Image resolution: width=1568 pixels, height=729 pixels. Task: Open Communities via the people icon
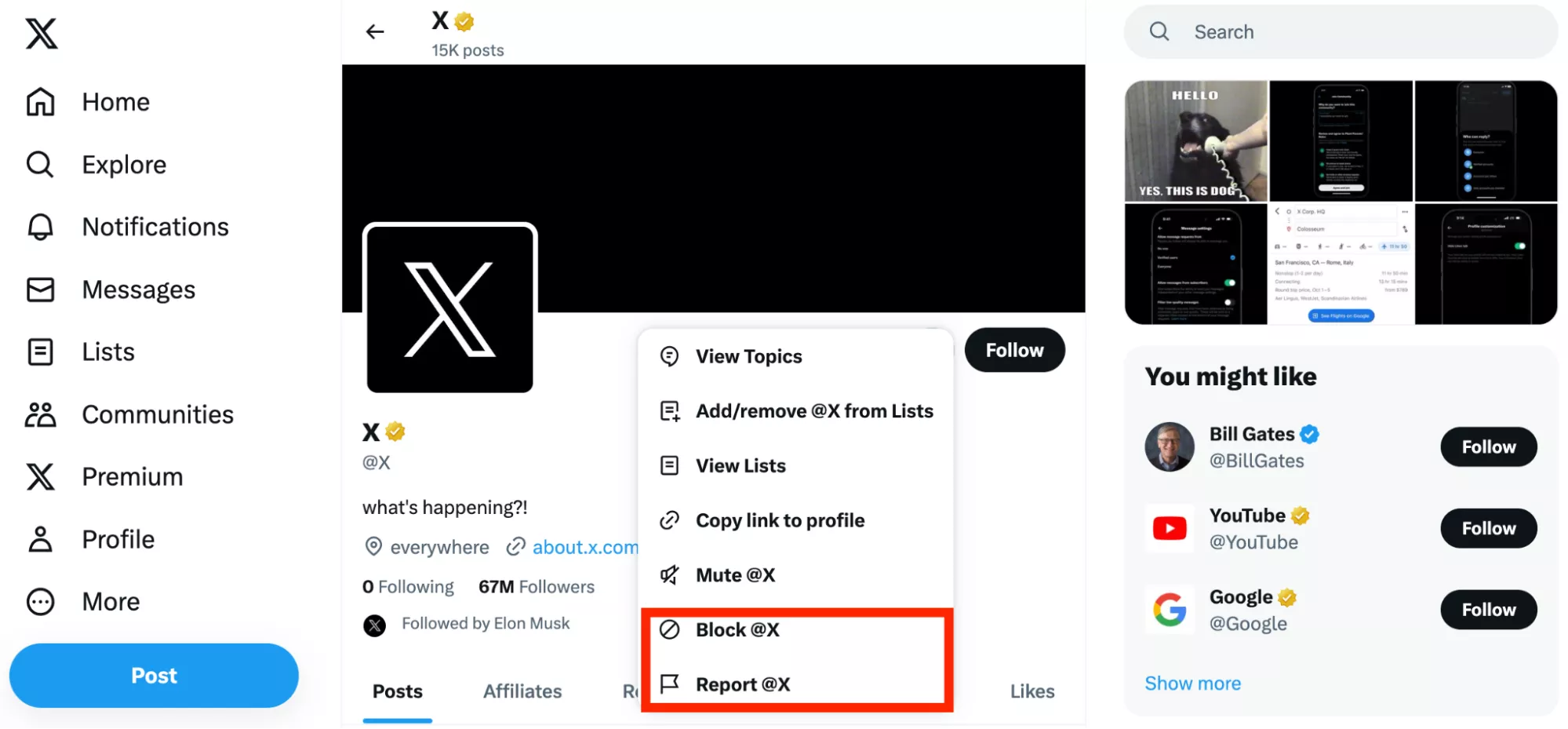click(x=40, y=414)
